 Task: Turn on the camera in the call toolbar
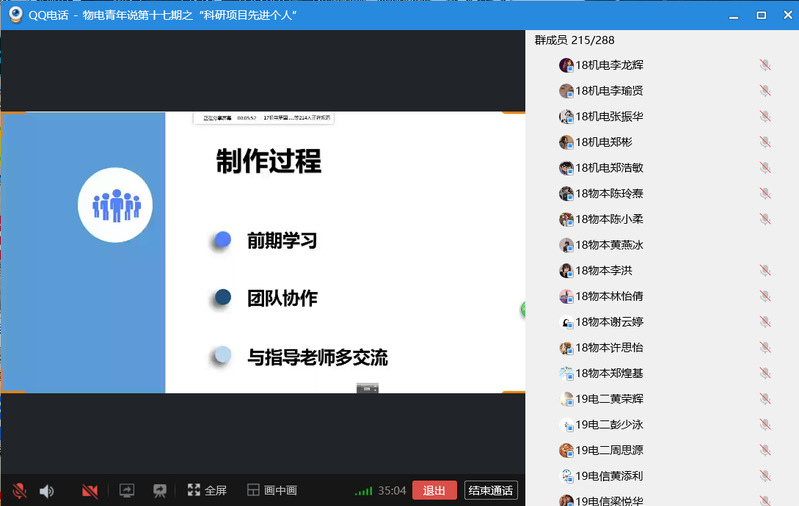coord(90,491)
